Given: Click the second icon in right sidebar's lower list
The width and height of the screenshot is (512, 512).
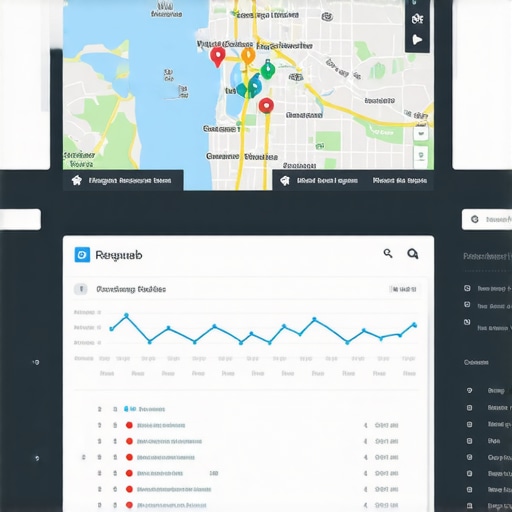Looking at the screenshot, I should click(469, 407).
